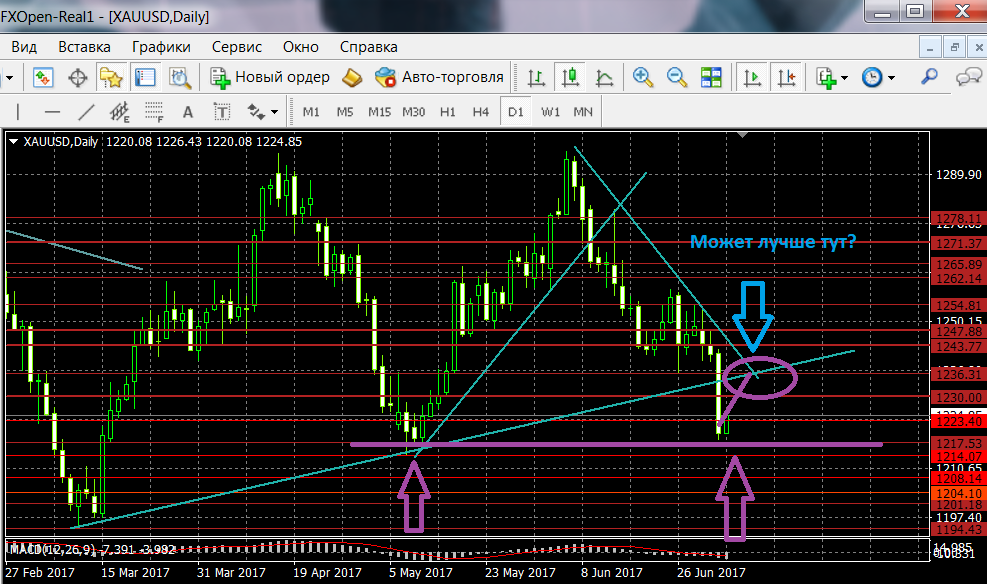This screenshot has width=987, height=584.
Task: Select the trendline drawing tool
Action: click(x=86, y=113)
